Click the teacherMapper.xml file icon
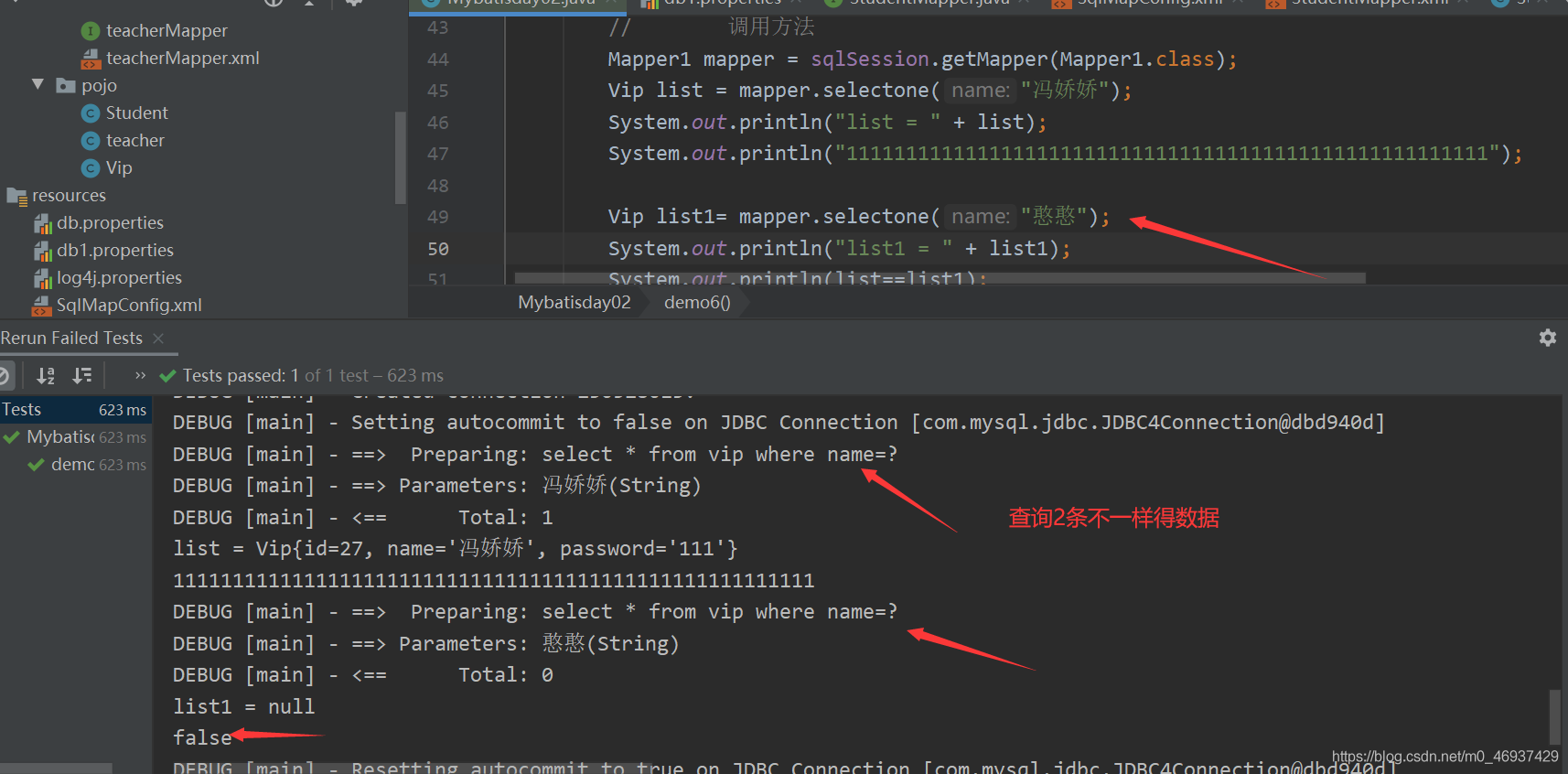 click(x=91, y=59)
